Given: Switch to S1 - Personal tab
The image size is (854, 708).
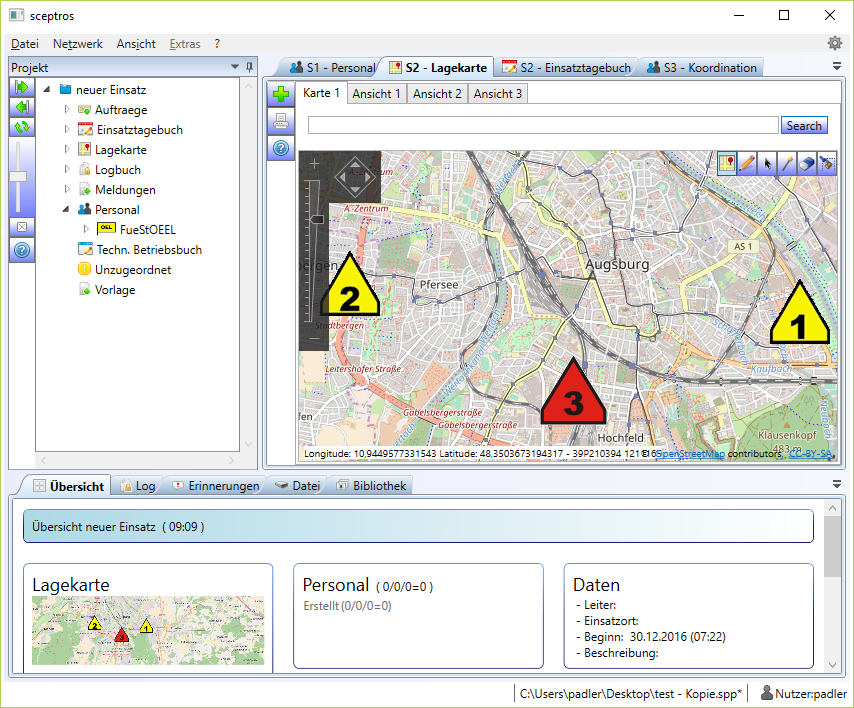Looking at the screenshot, I should click(x=332, y=68).
